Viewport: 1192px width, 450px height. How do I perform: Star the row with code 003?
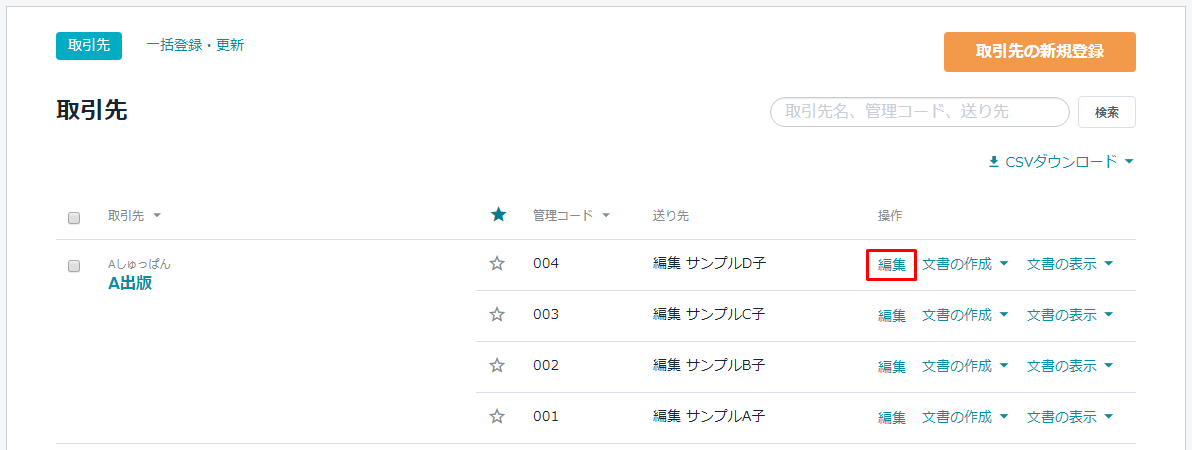pyautogui.click(x=497, y=315)
